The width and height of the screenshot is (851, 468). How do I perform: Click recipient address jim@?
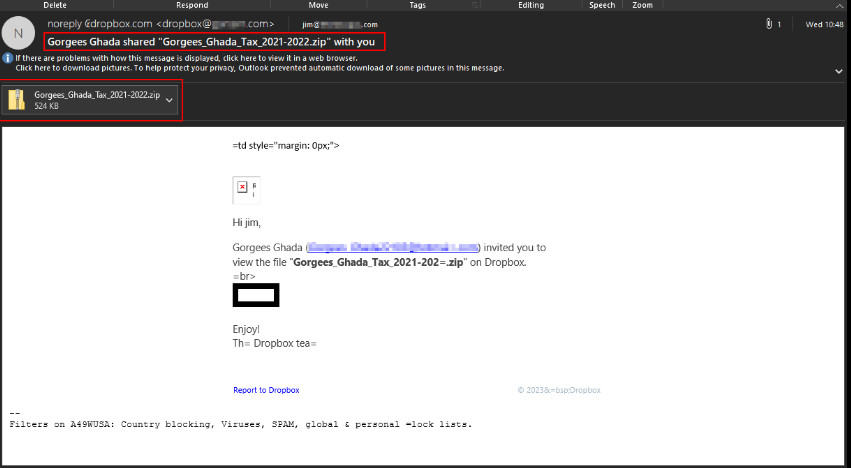coord(340,24)
